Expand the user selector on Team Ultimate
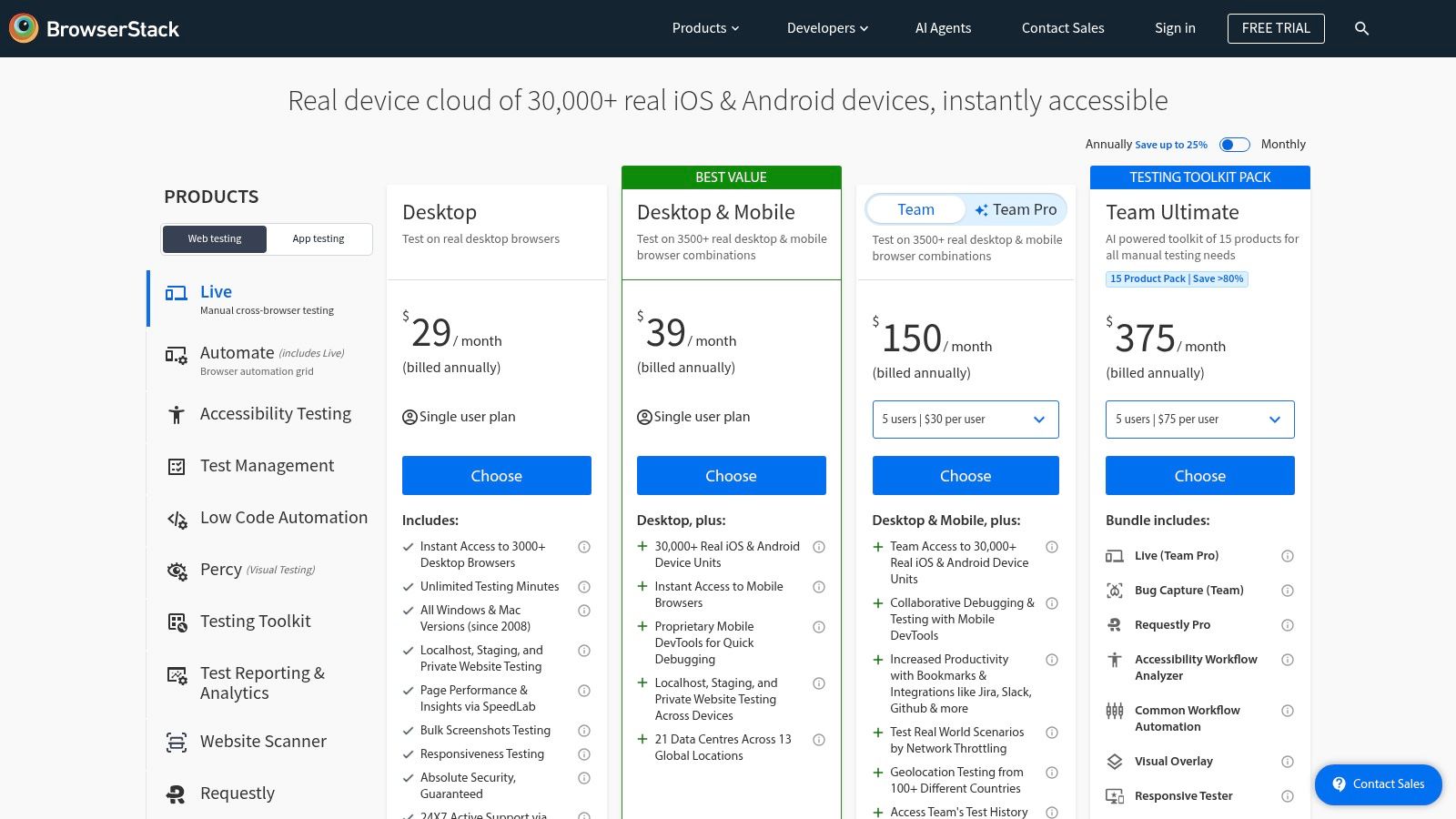1456x819 pixels. (1199, 420)
